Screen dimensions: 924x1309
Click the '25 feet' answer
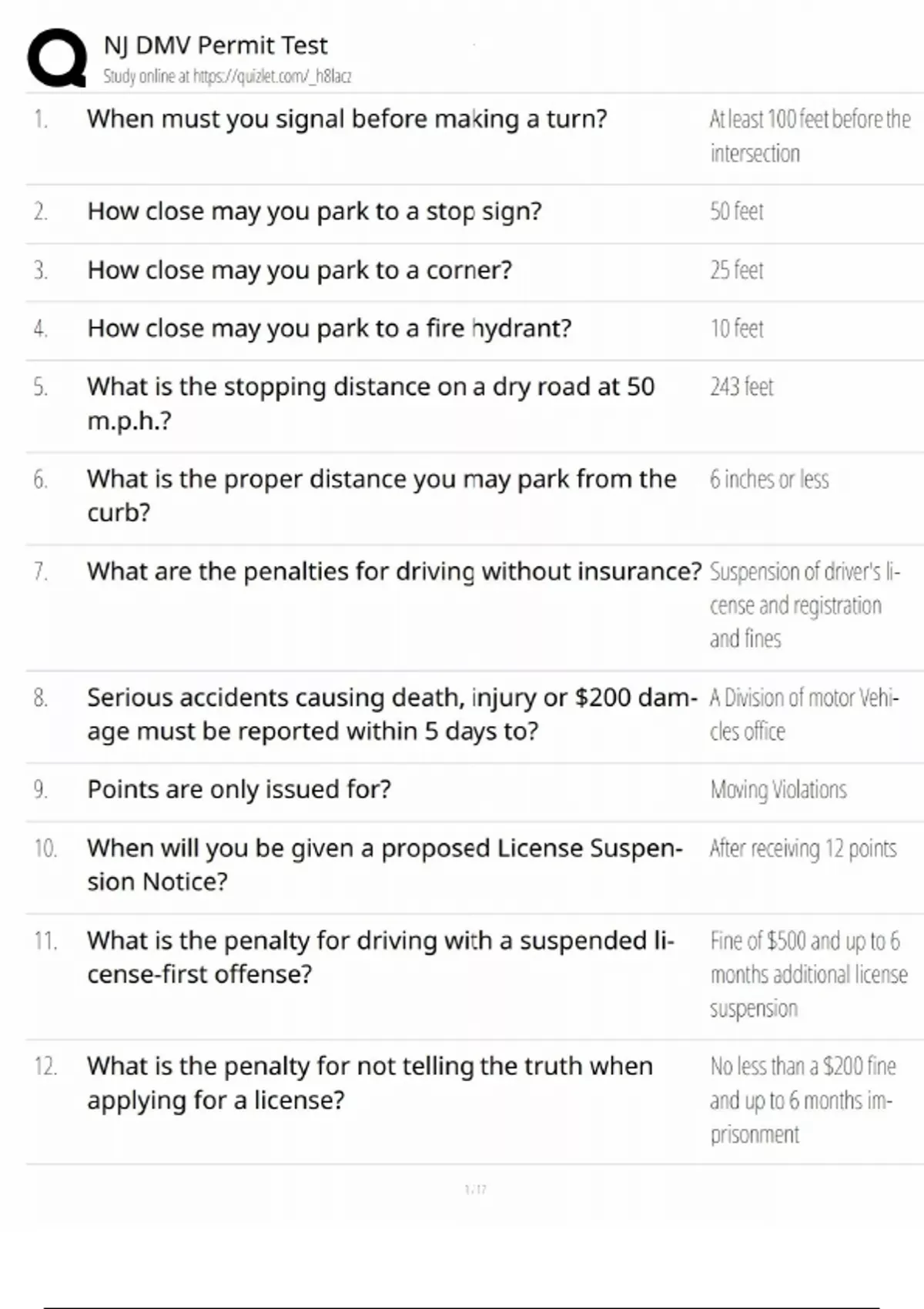coord(736,270)
